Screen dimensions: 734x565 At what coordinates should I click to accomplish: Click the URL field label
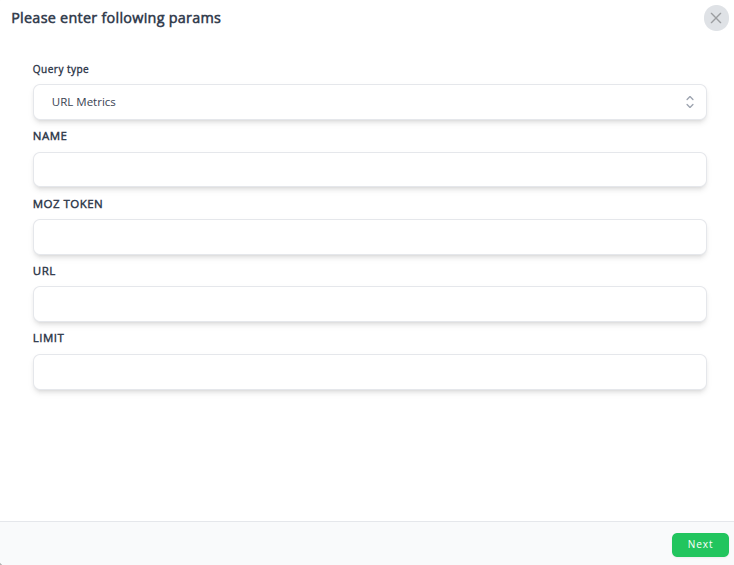[x=44, y=271]
